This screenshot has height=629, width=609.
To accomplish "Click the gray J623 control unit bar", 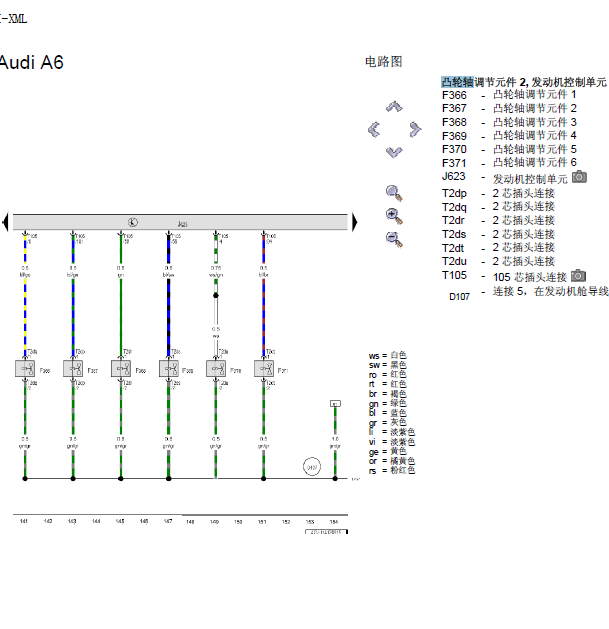I will (x=180, y=222).
